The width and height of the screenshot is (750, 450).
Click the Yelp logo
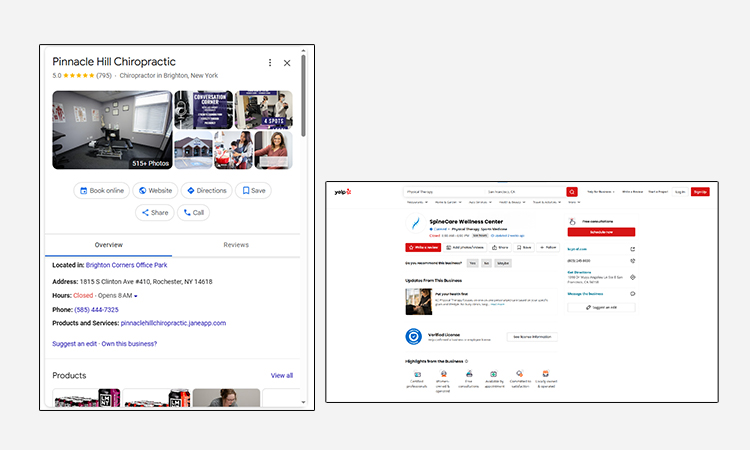(x=342, y=192)
